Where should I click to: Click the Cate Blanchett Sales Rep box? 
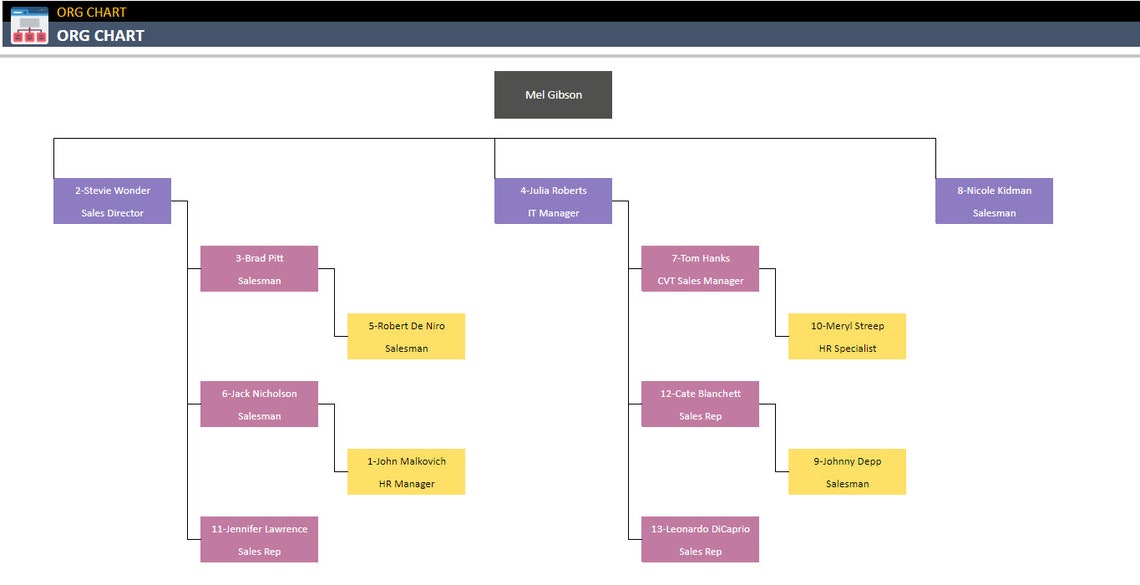pyautogui.click(x=700, y=404)
